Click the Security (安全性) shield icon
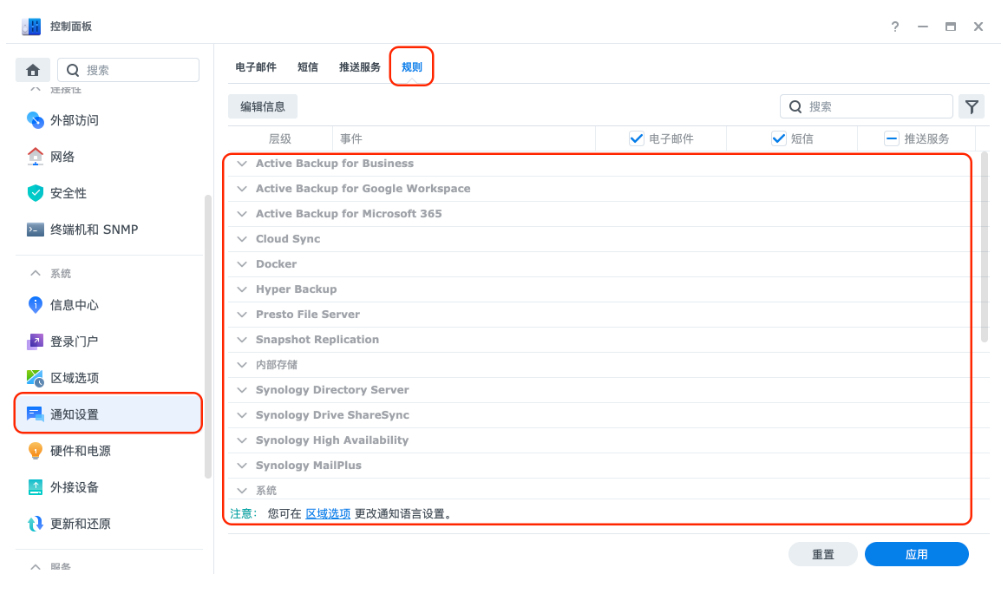The width and height of the screenshot is (1005, 592). click(35, 193)
